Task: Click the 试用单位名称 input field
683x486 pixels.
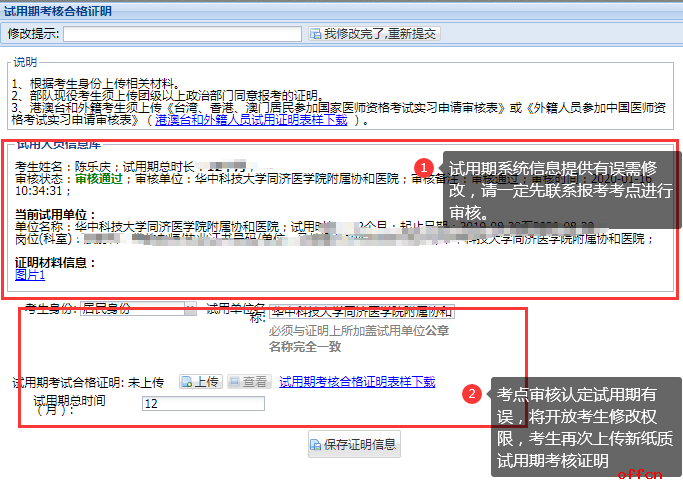Action: tap(362, 313)
